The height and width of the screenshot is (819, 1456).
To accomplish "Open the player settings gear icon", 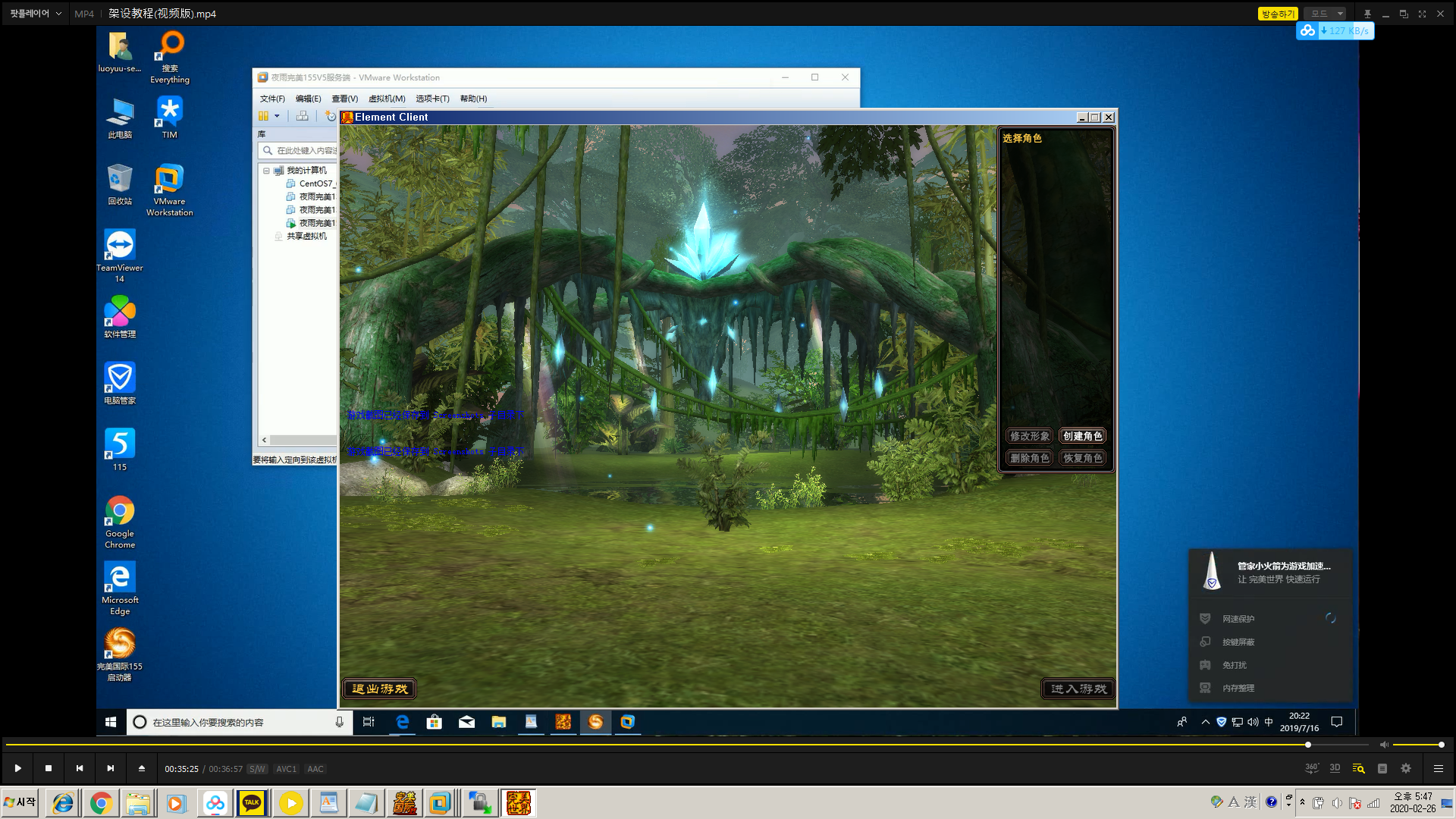I will point(1406,768).
